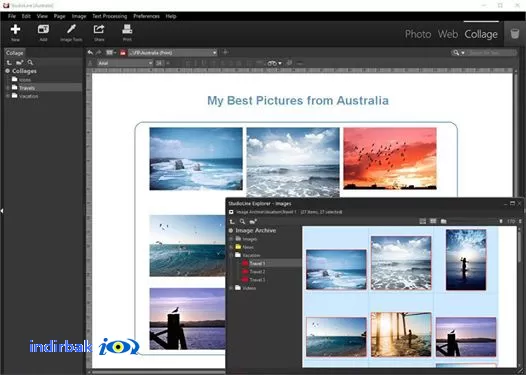
Task: Select Travel 2 in Image Archive tree
Action: click(x=257, y=272)
